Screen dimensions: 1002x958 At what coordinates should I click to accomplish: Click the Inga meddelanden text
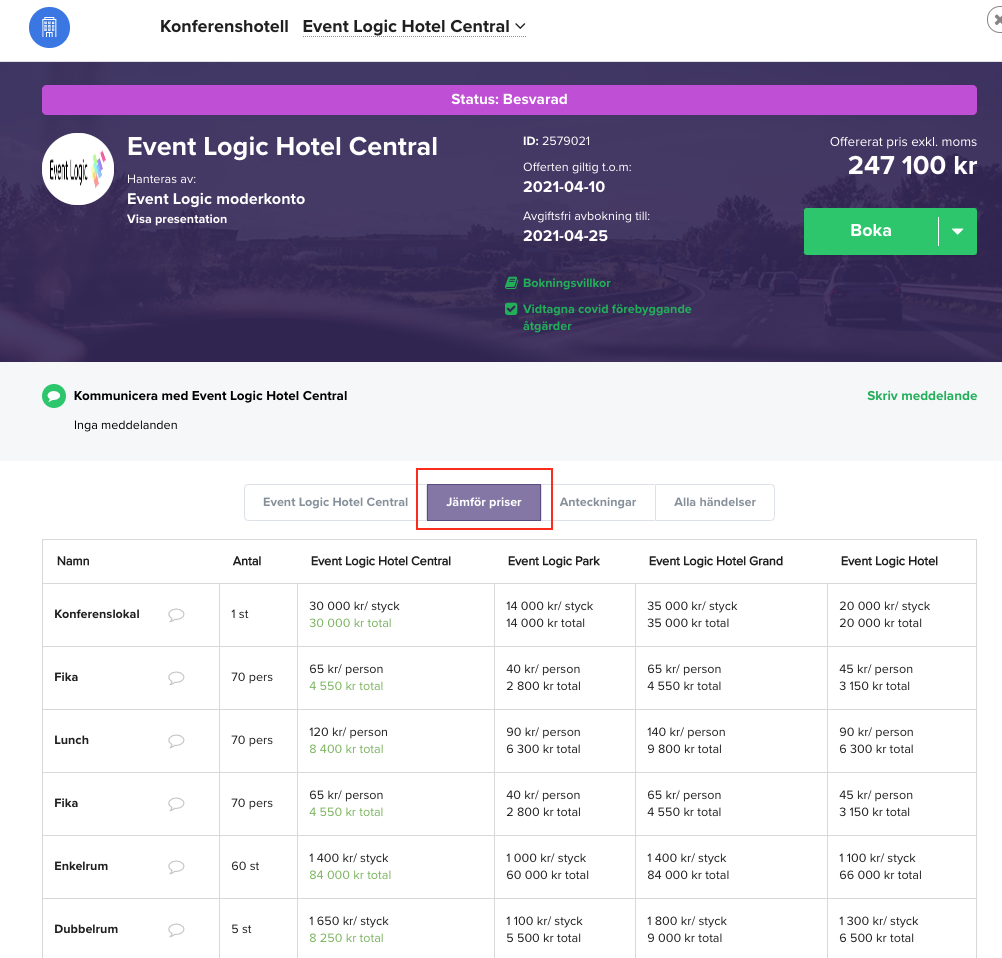click(x=126, y=425)
